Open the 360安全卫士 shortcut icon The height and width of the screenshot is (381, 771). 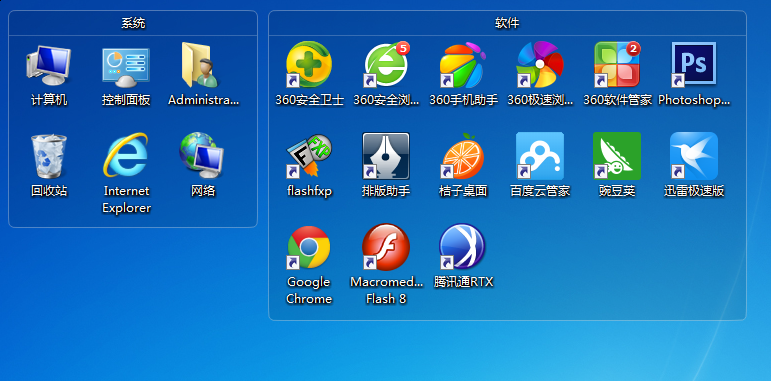[309, 64]
